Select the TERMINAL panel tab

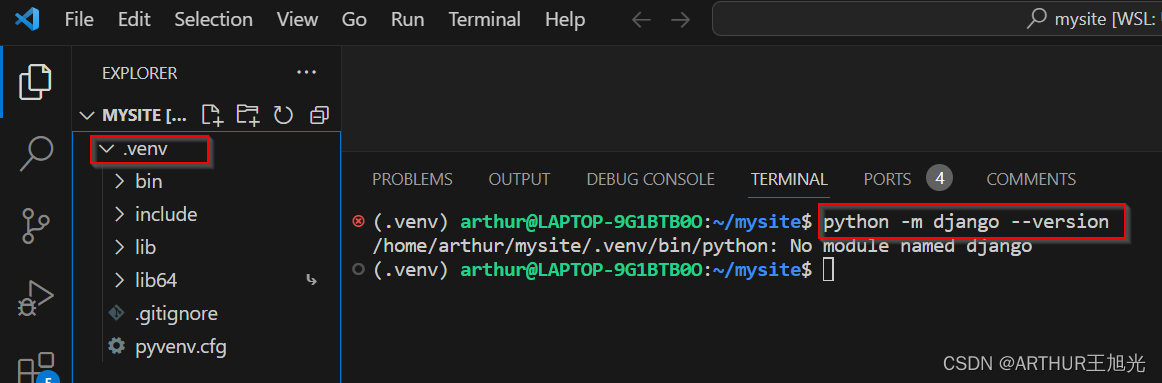tap(789, 179)
